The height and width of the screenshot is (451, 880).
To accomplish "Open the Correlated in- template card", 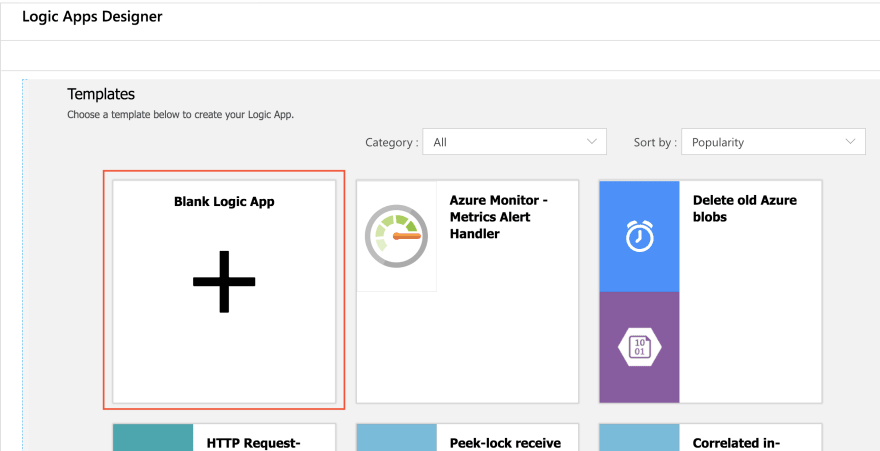I will [x=711, y=437].
